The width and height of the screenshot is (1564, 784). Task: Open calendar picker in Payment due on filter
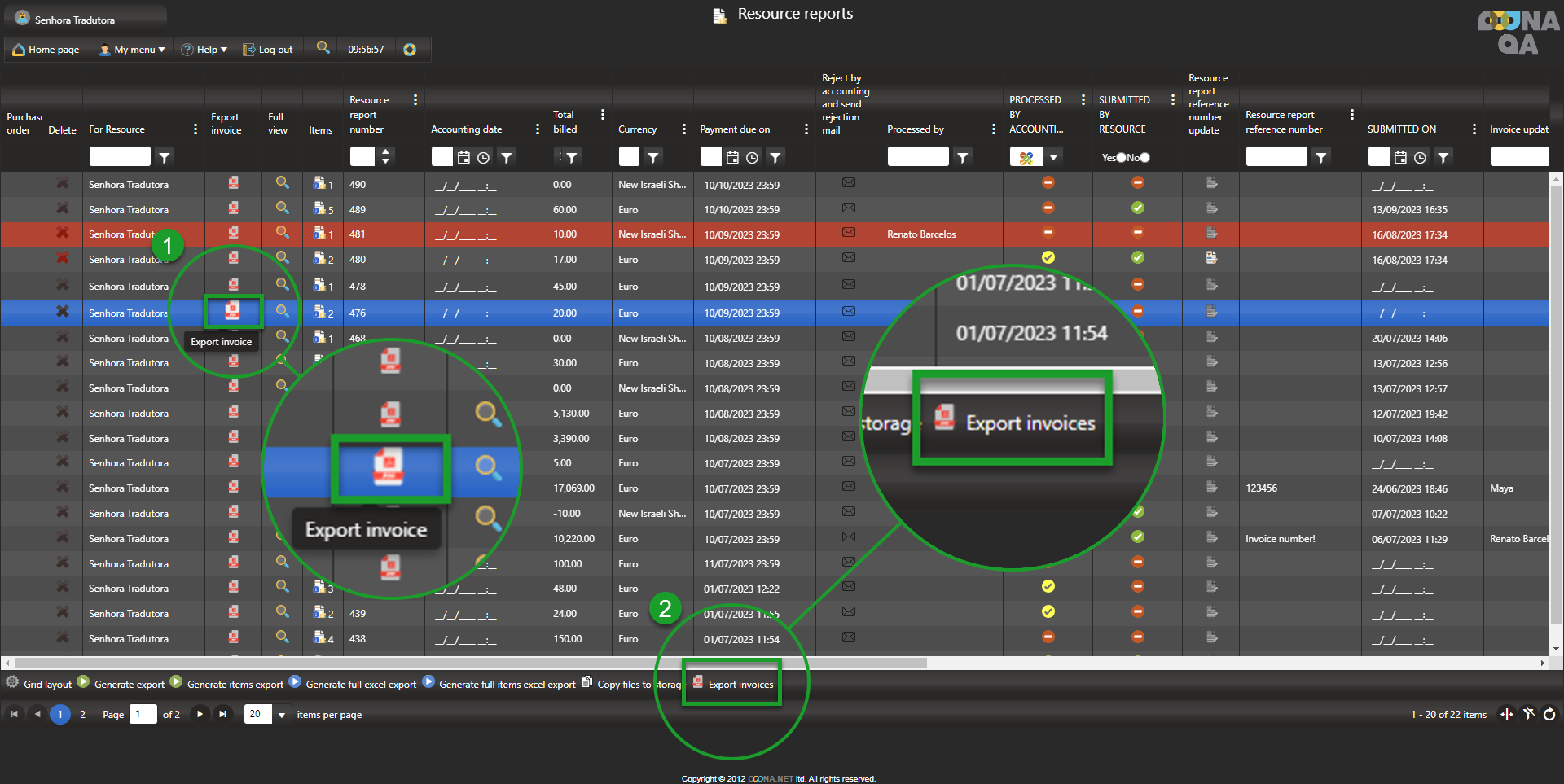[x=732, y=157]
